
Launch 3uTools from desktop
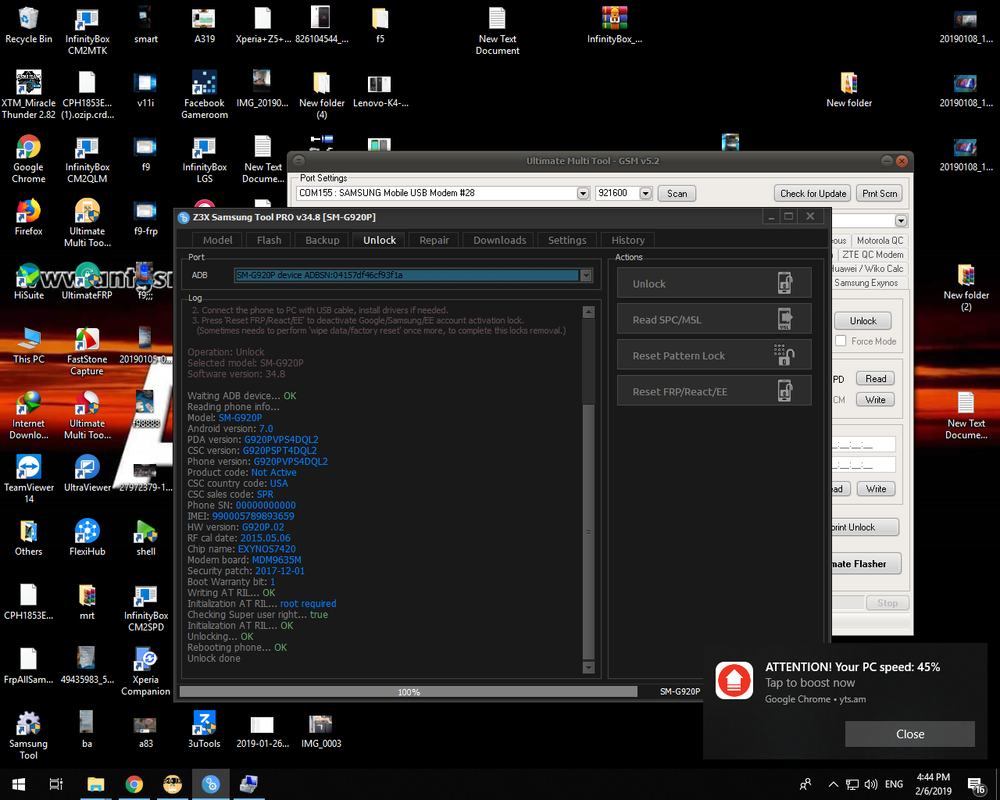coord(204,730)
